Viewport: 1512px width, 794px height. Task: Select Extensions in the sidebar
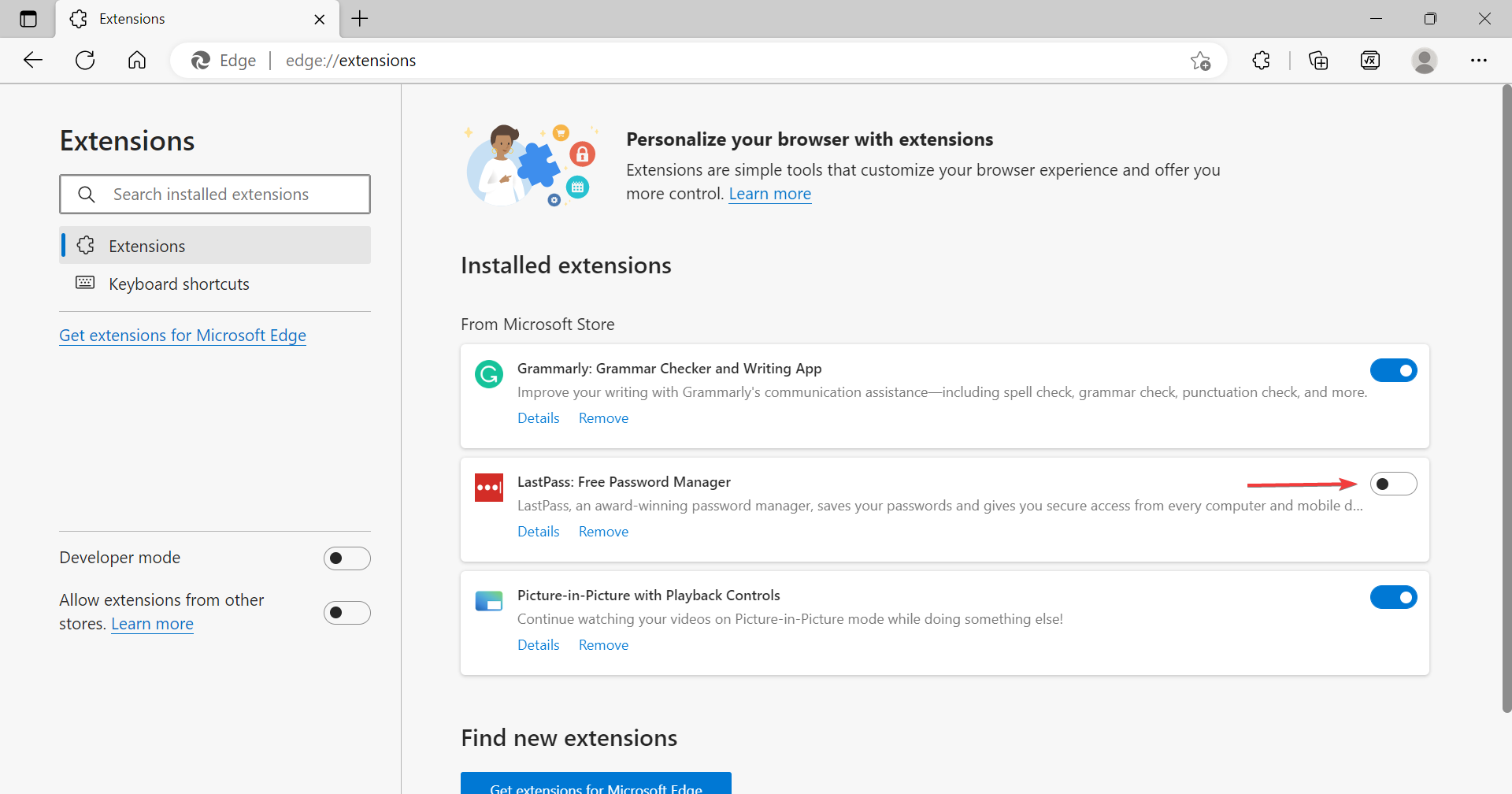[215, 245]
